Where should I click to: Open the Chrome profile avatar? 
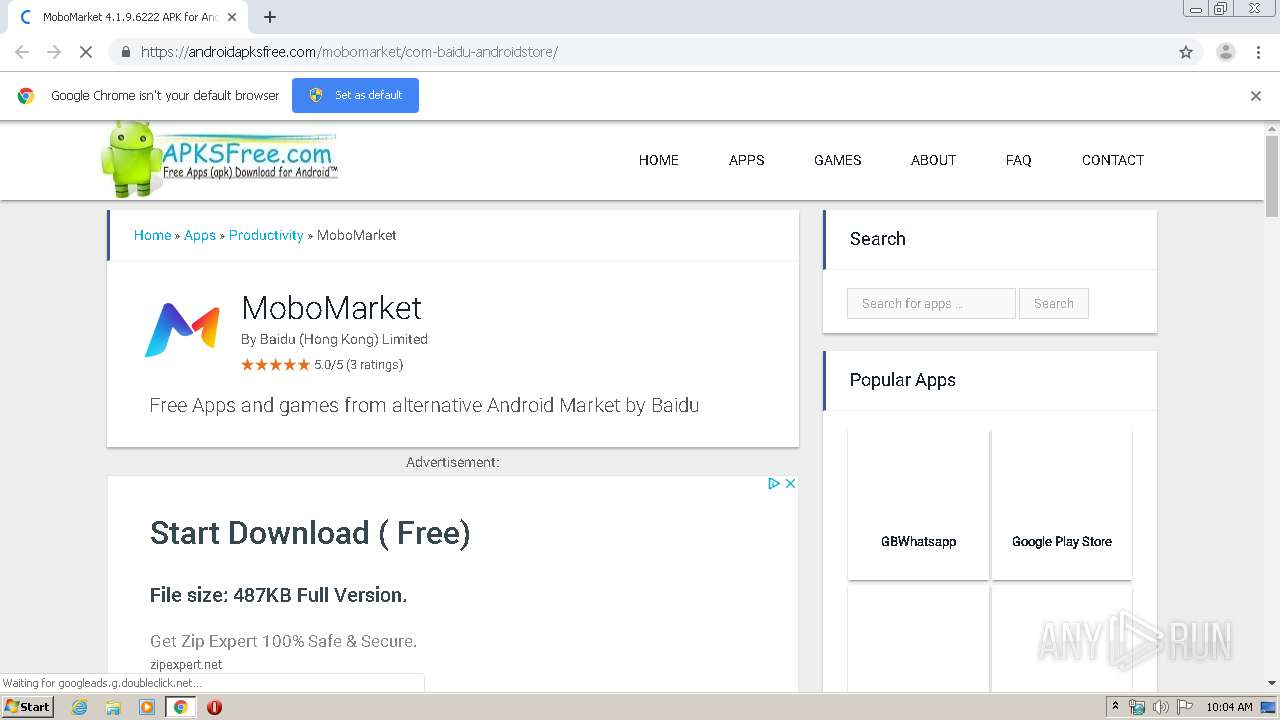click(x=1225, y=52)
